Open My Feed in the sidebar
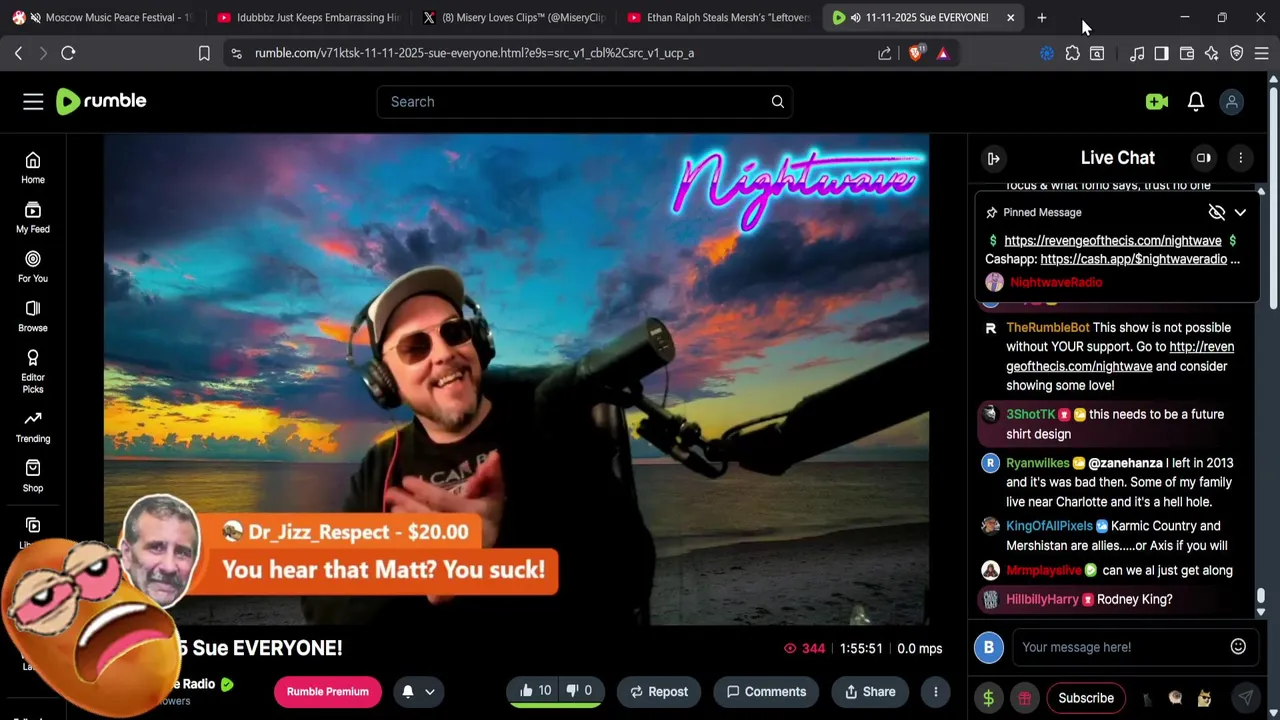1280x720 pixels. click(x=33, y=217)
